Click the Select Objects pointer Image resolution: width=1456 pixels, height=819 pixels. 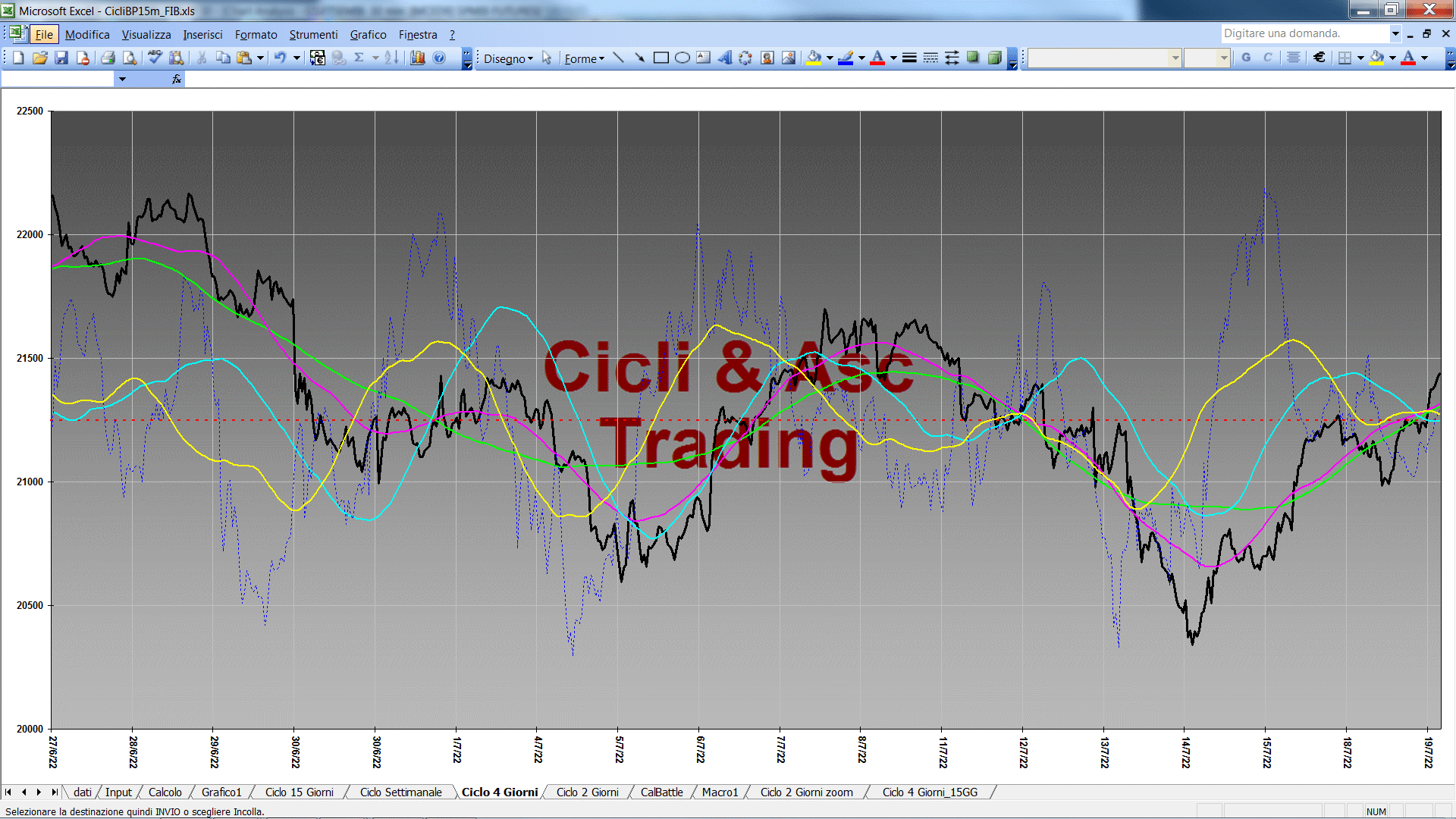click(547, 58)
